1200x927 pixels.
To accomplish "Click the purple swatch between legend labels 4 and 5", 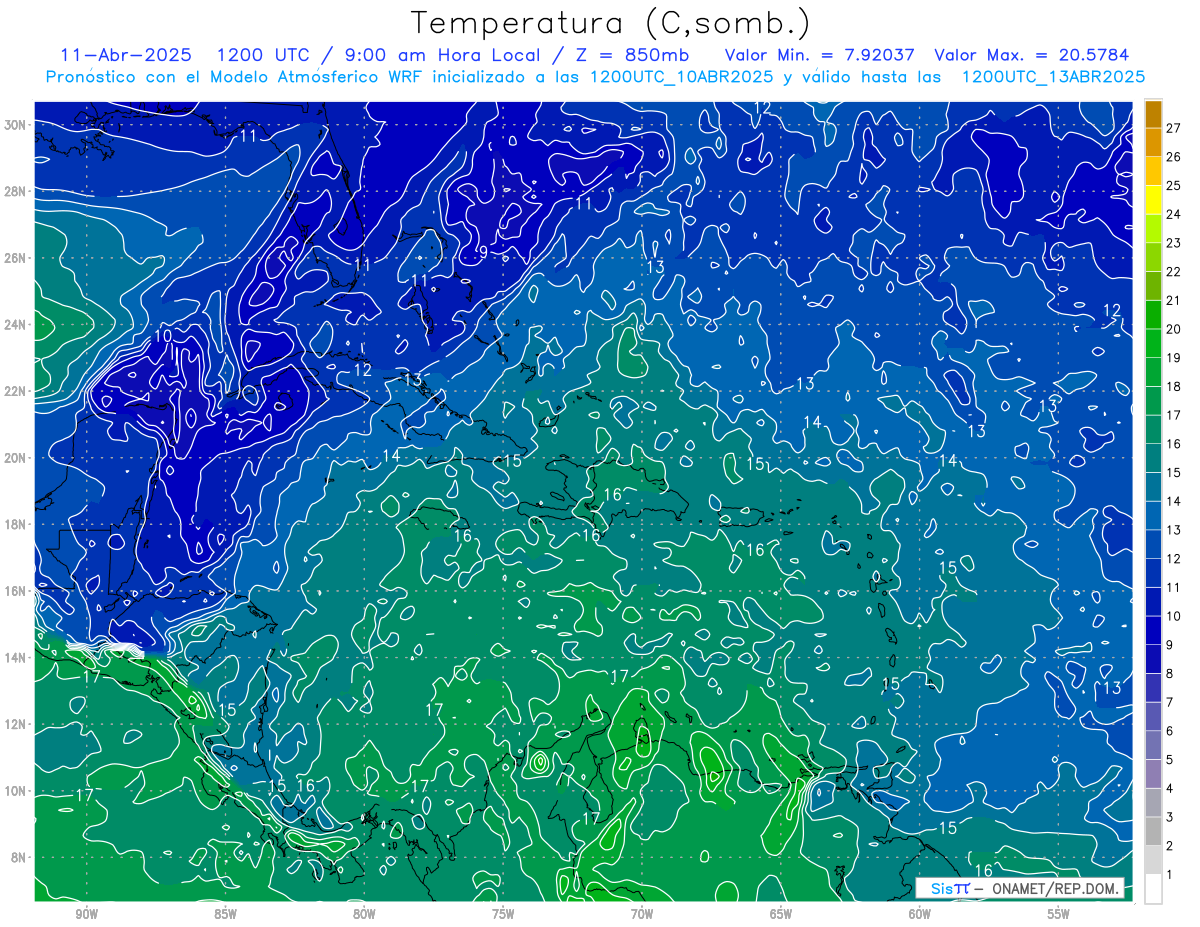I will (1153, 773).
